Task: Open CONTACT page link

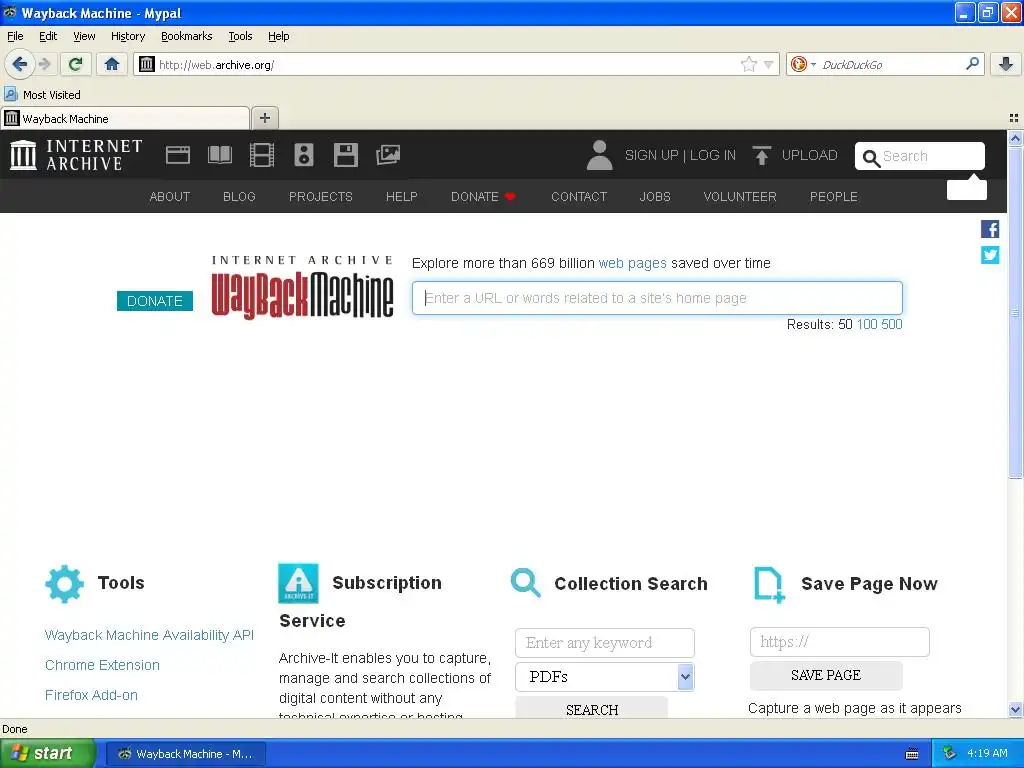Action: click(x=579, y=197)
